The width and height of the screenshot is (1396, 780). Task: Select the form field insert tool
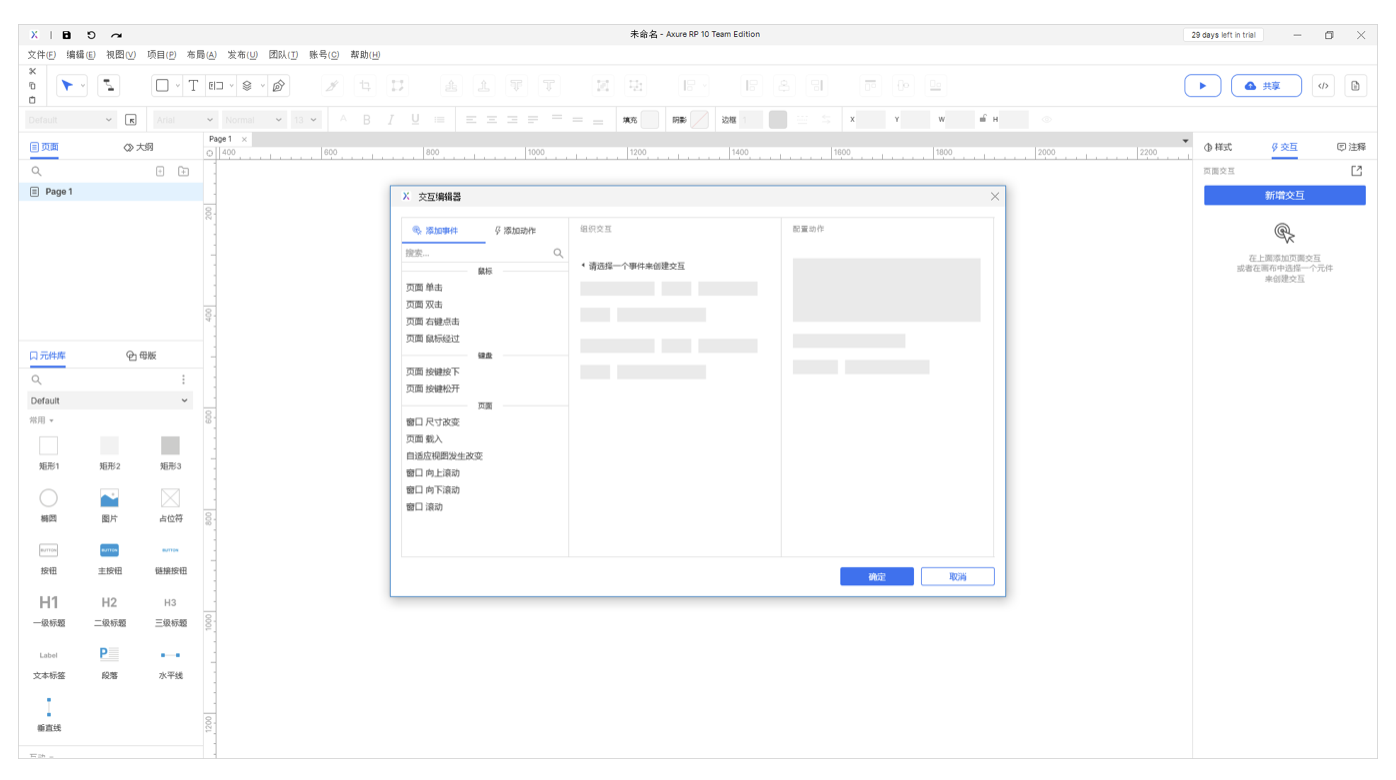(x=216, y=86)
